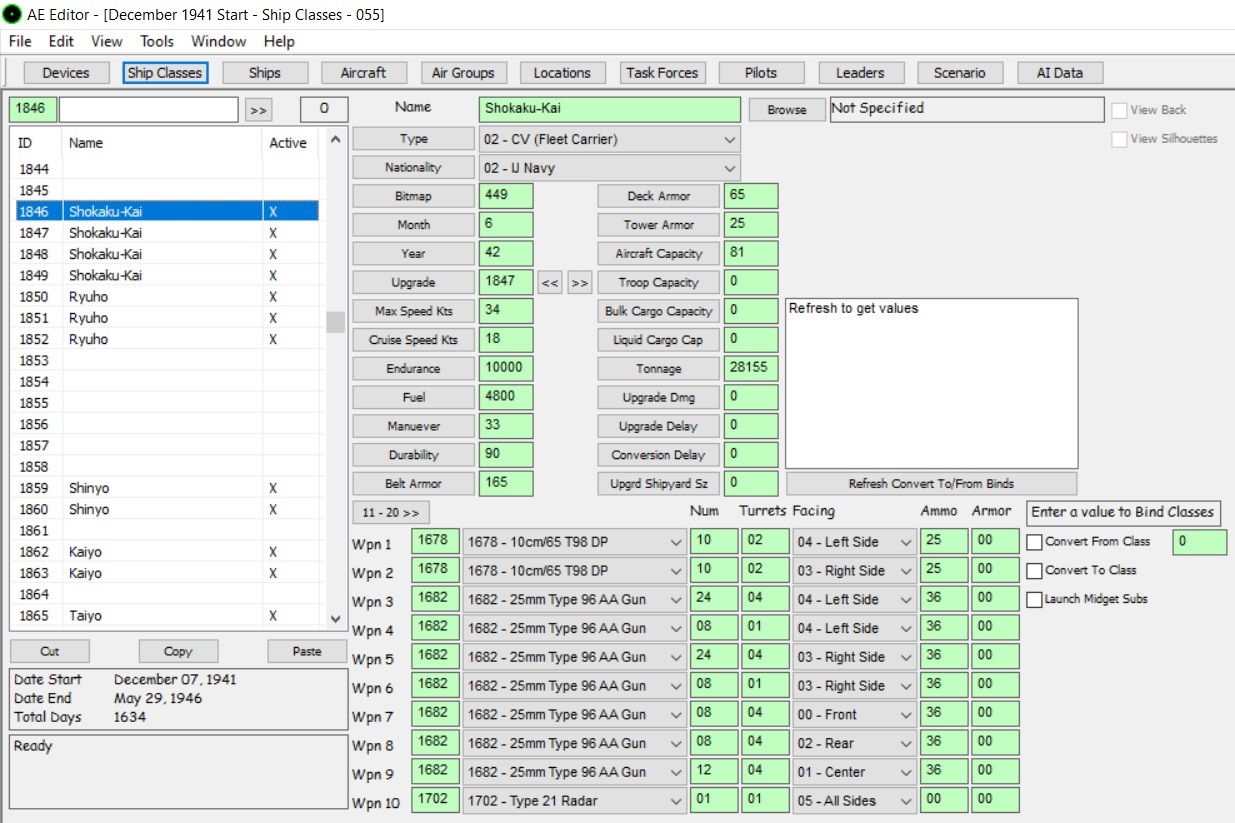Open the Aircraft section
Image resolution: width=1235 pixels, height=823 pixels.
pos(363,73)
